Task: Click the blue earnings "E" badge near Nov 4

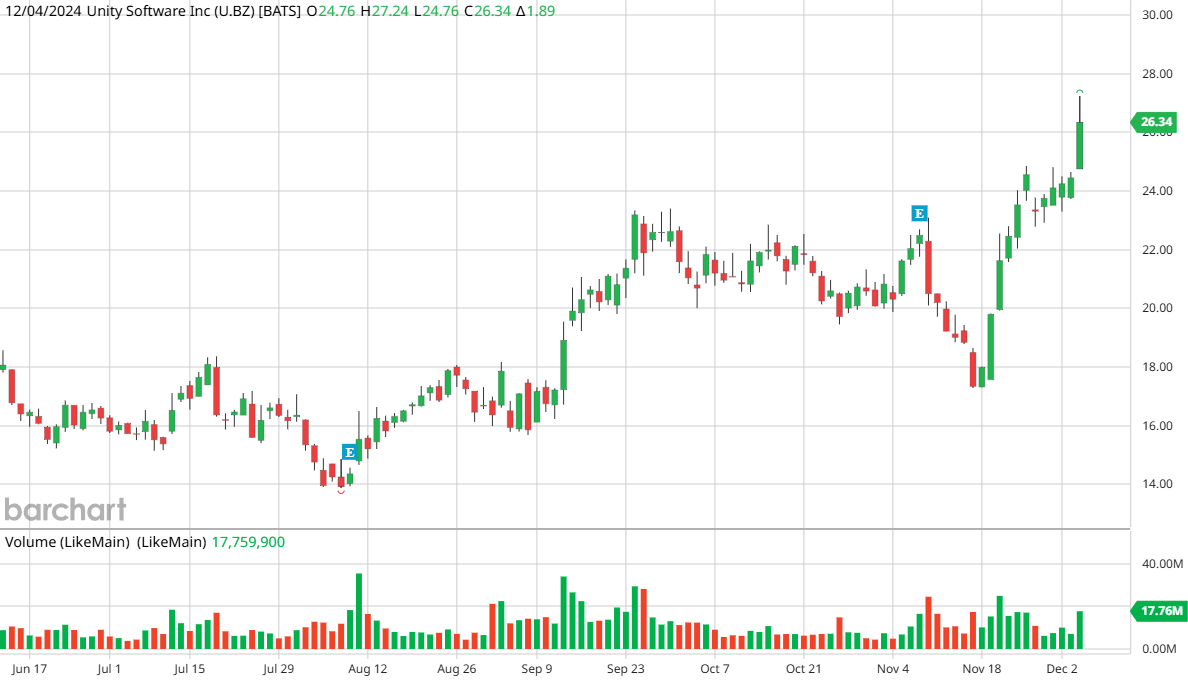Action: [917, 213]
